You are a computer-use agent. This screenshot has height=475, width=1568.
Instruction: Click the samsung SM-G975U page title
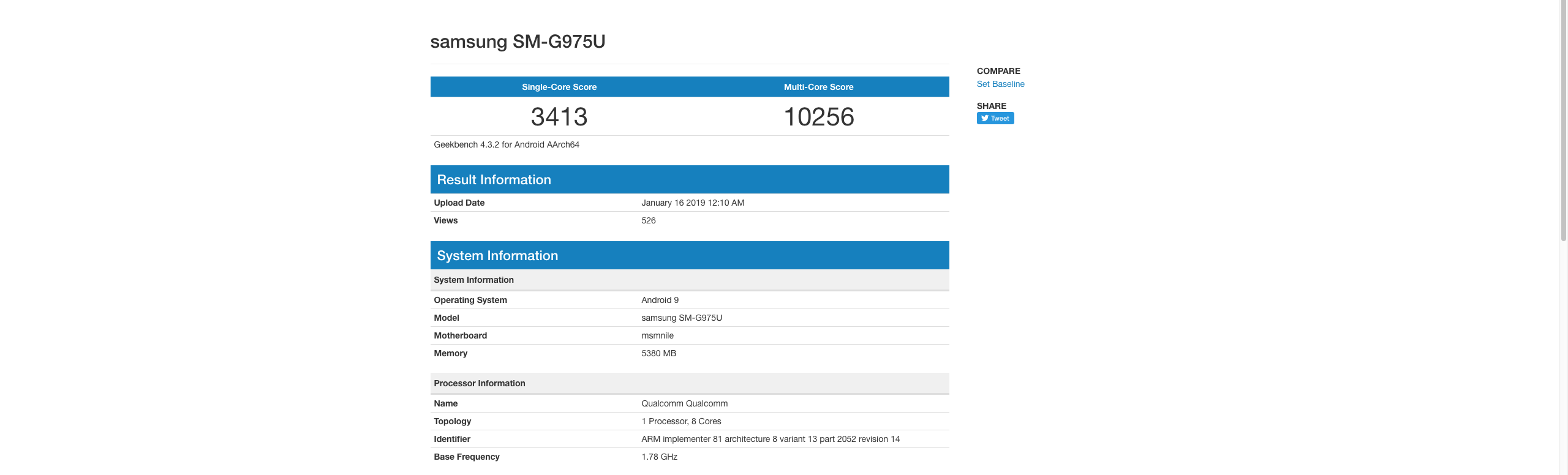(518, 42)
